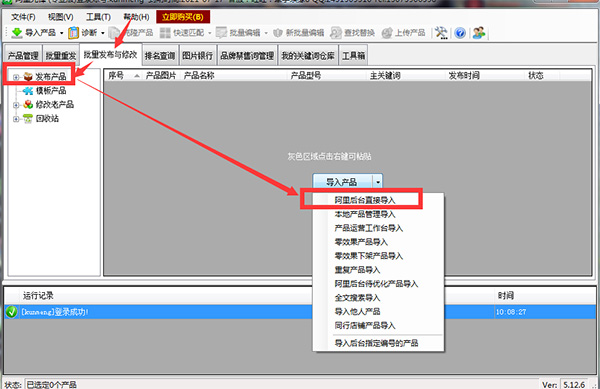600x389 pixels.
Task: Select 回收站 in the tree
Action: coord(47,119)
